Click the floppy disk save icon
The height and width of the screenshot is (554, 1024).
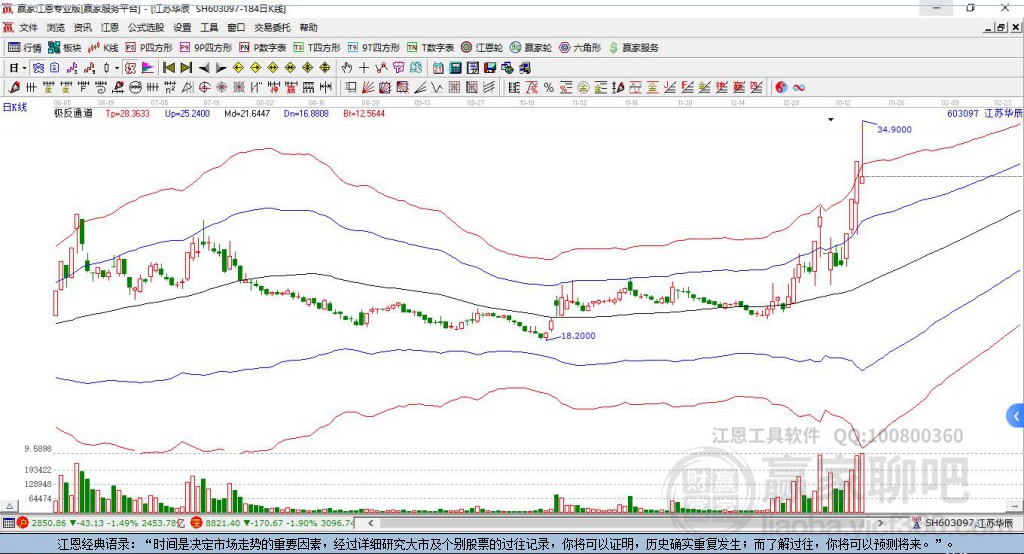click(490, 68)
